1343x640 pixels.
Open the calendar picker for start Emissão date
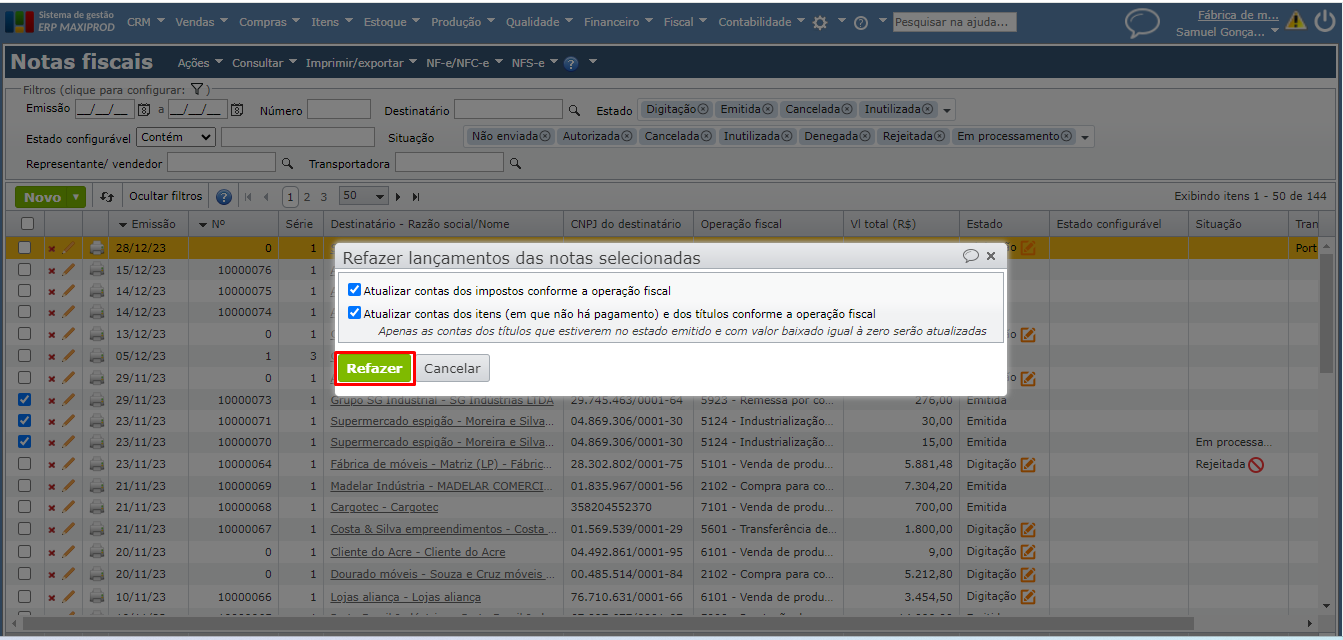[x=143, y=110]
